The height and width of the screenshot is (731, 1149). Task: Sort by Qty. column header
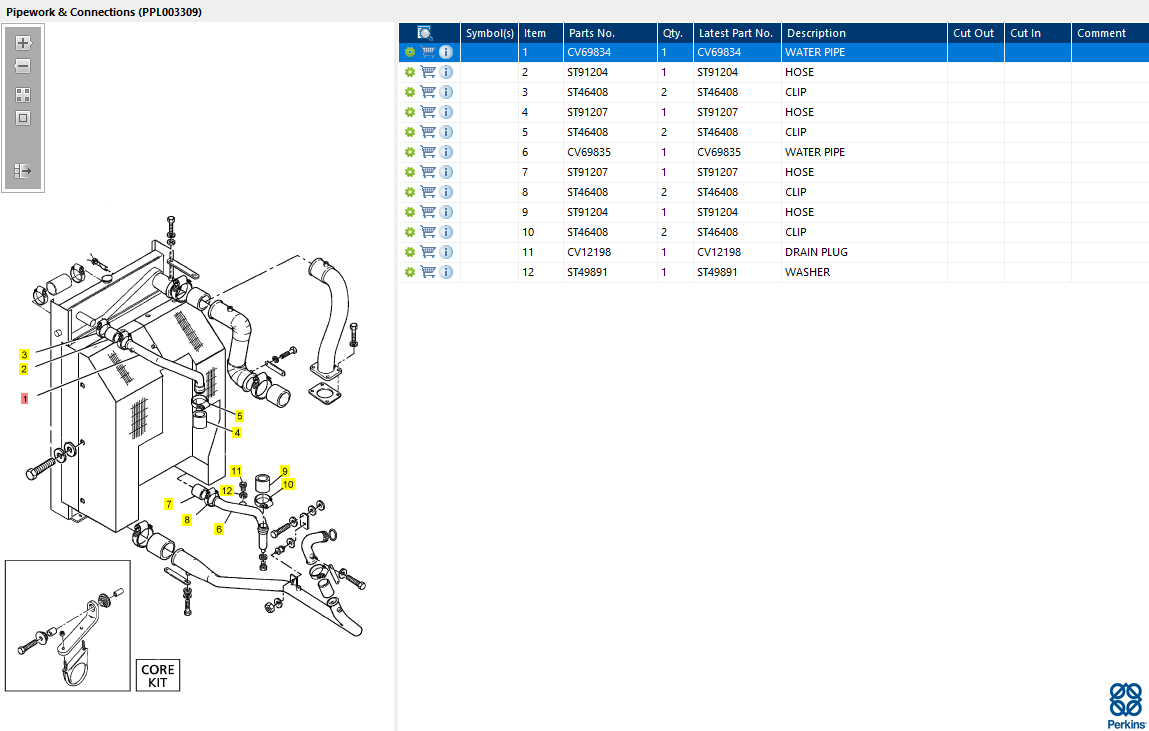click(675, 33)
